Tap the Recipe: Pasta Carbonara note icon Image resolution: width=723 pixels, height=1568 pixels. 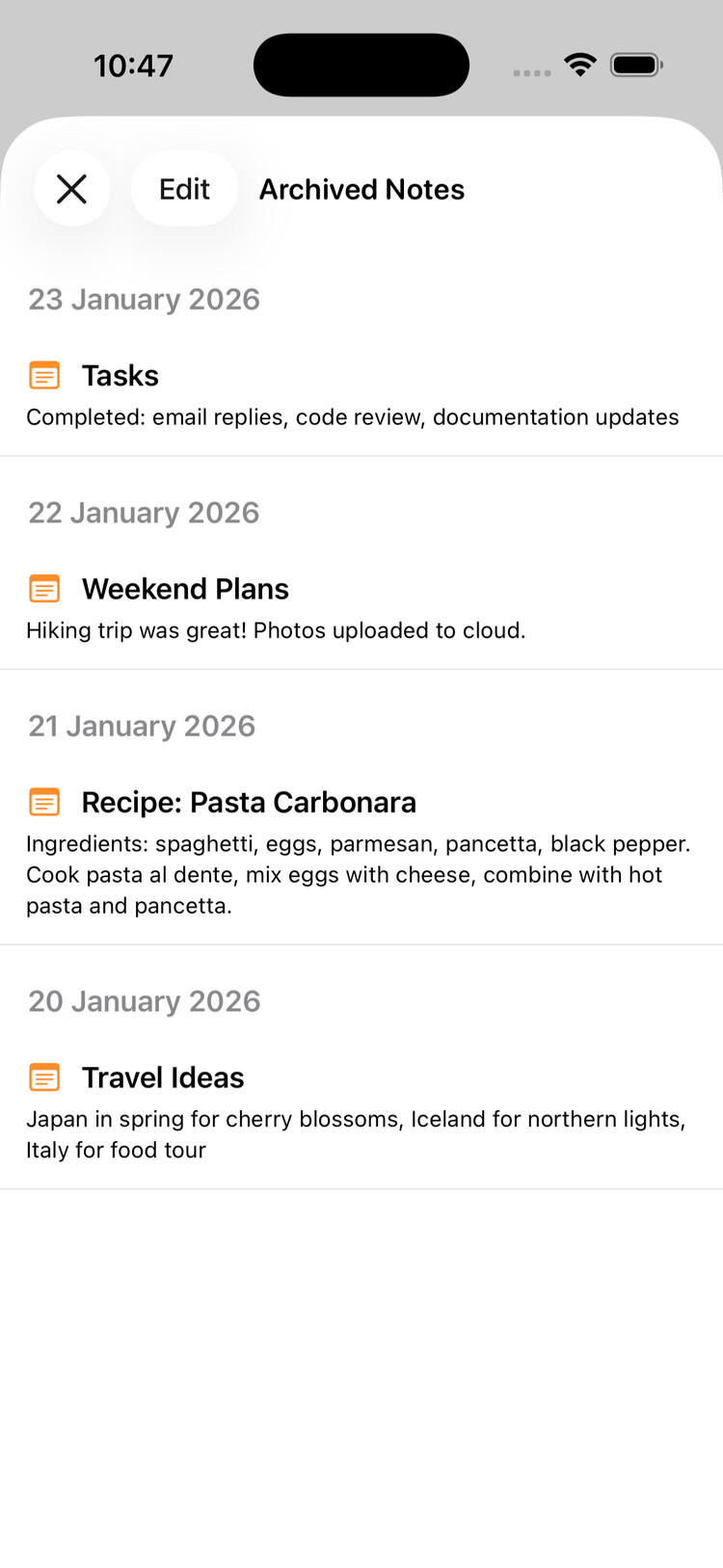[x=44, y=802]
